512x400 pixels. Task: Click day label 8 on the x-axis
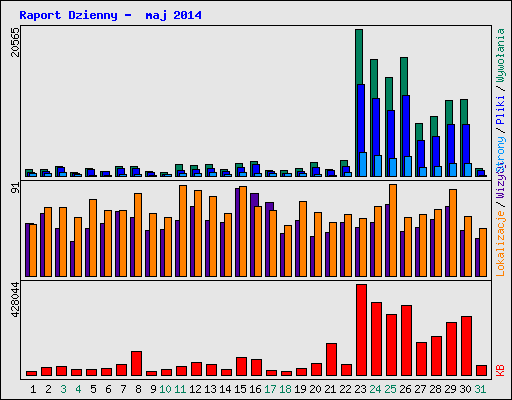[x=138, y=389]
